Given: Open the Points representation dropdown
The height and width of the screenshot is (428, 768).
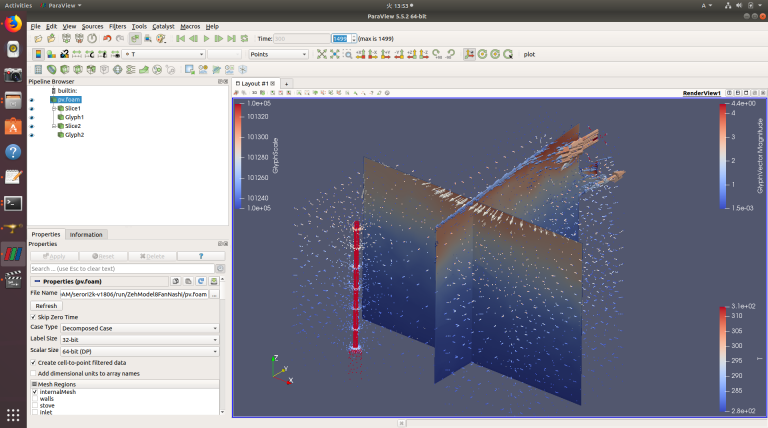Looking at the screenshot, I should pos(278,54).
